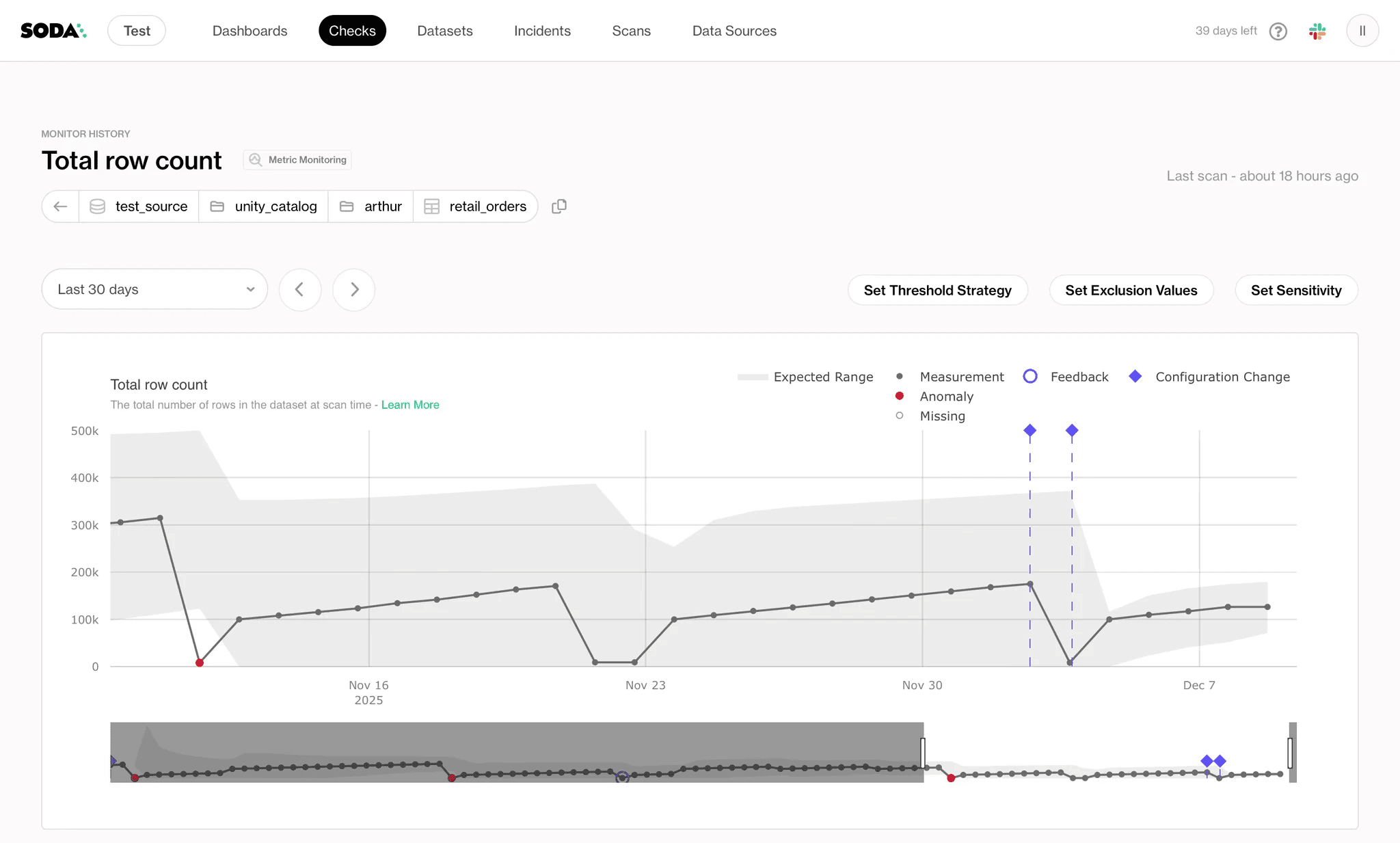
Task: Switch to the Datasets tab
Action: coord(444,31)
